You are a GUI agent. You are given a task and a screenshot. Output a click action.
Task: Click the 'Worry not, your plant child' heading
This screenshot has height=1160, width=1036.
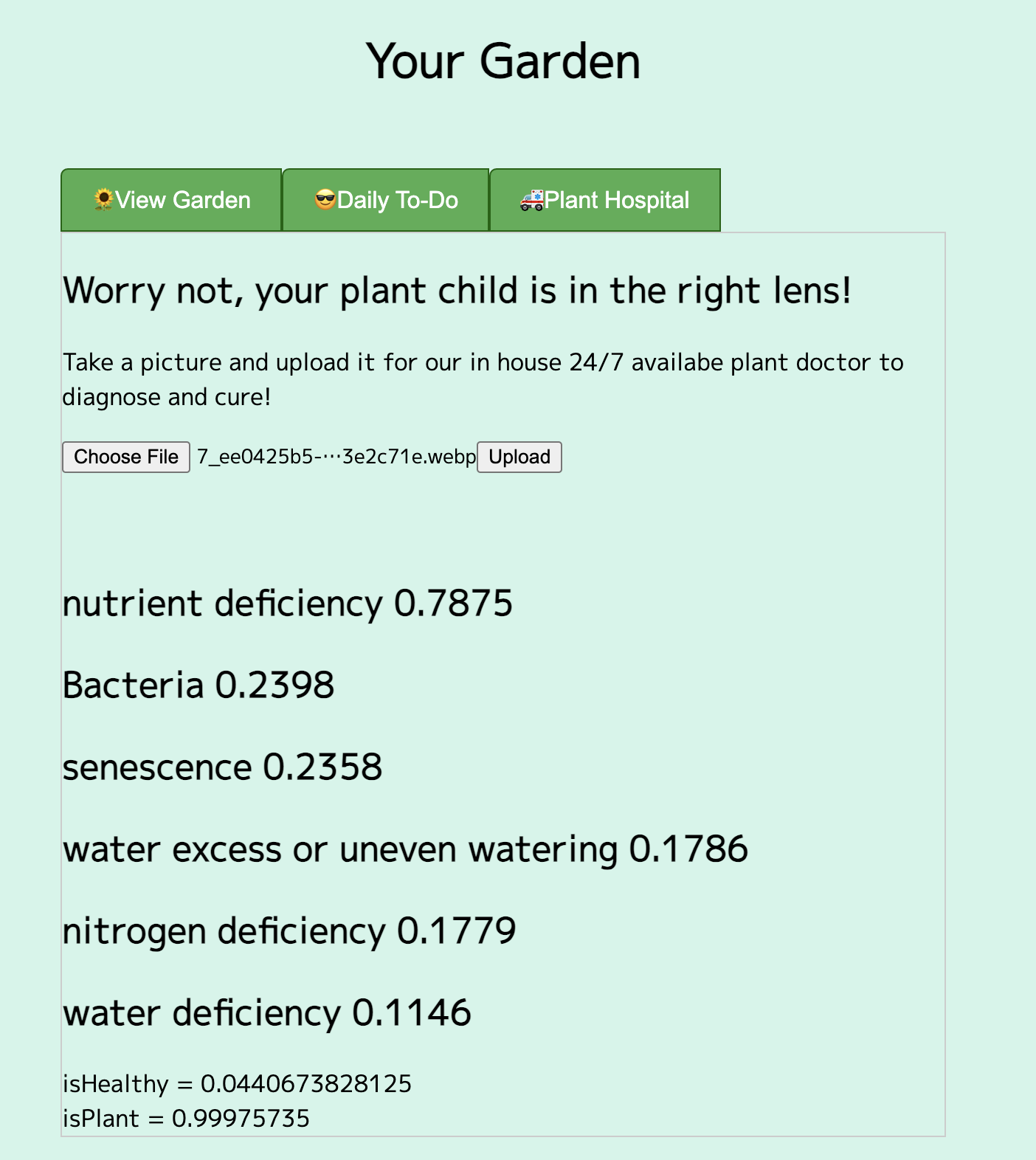point(457,291)
